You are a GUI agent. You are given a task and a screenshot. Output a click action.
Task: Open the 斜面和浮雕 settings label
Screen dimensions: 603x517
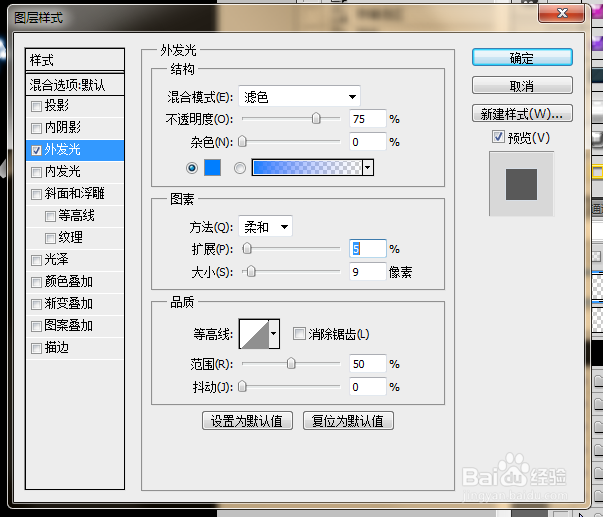click(x=74, y=193)
